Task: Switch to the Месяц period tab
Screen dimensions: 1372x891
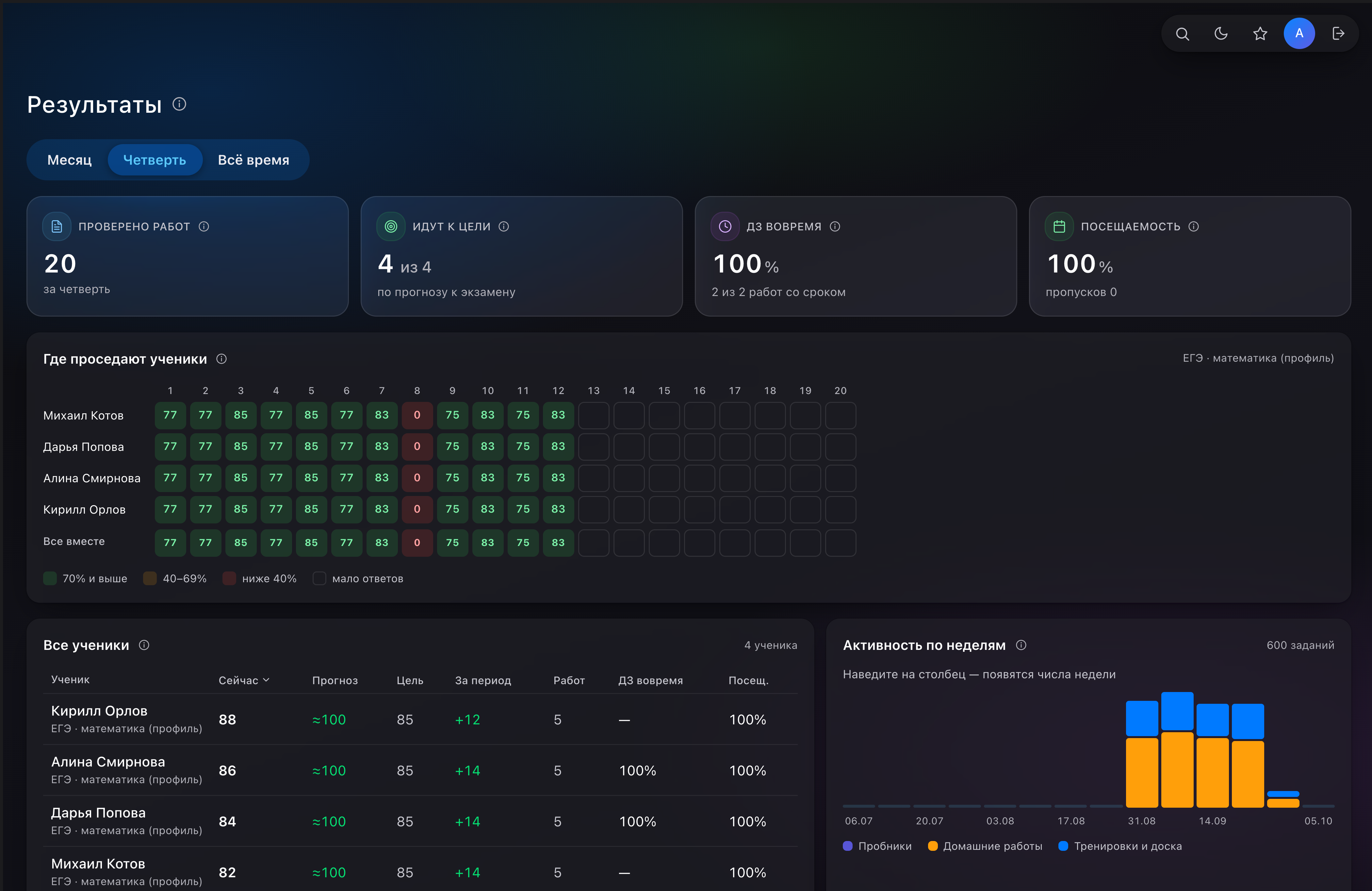Action: click(x=69, y=160)
